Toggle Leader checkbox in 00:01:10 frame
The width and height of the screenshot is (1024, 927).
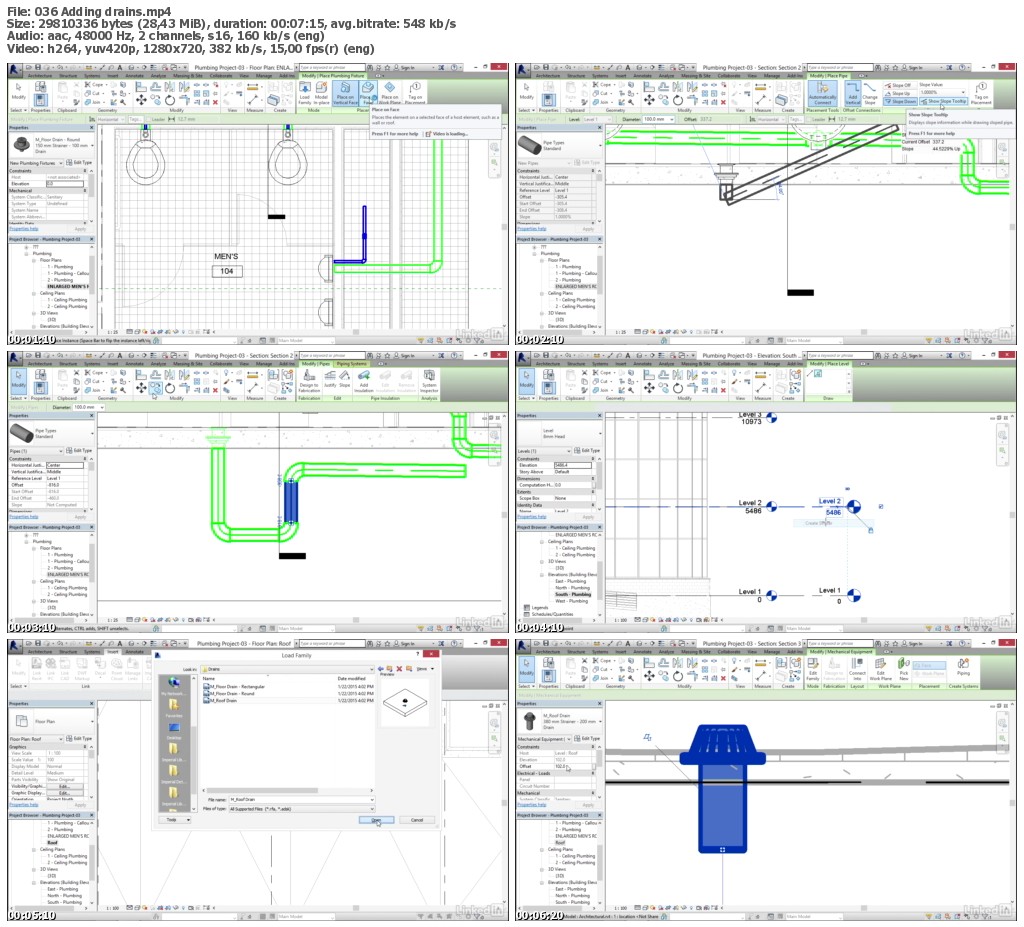tap(148, 120)
